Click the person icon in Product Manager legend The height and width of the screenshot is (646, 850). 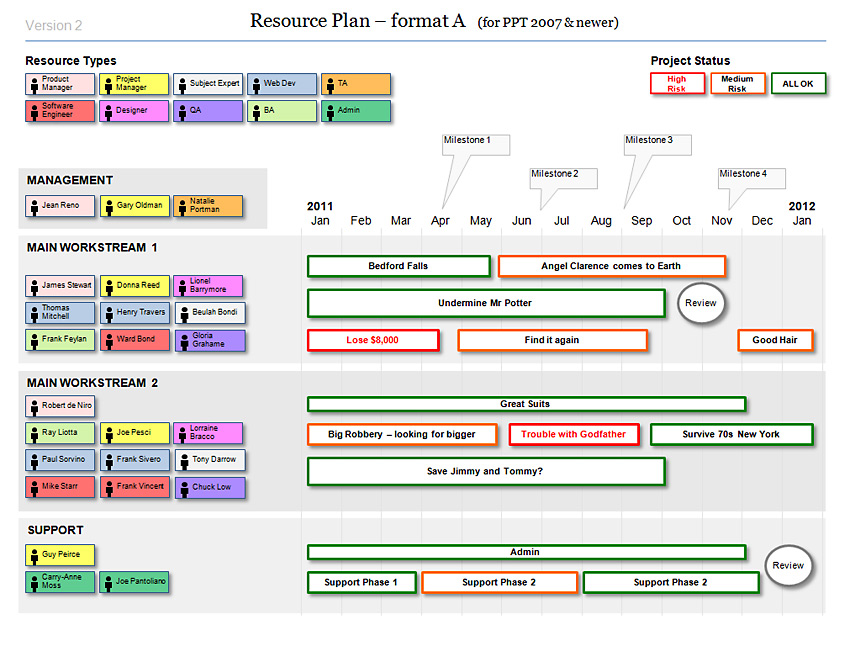pos(34,84)
